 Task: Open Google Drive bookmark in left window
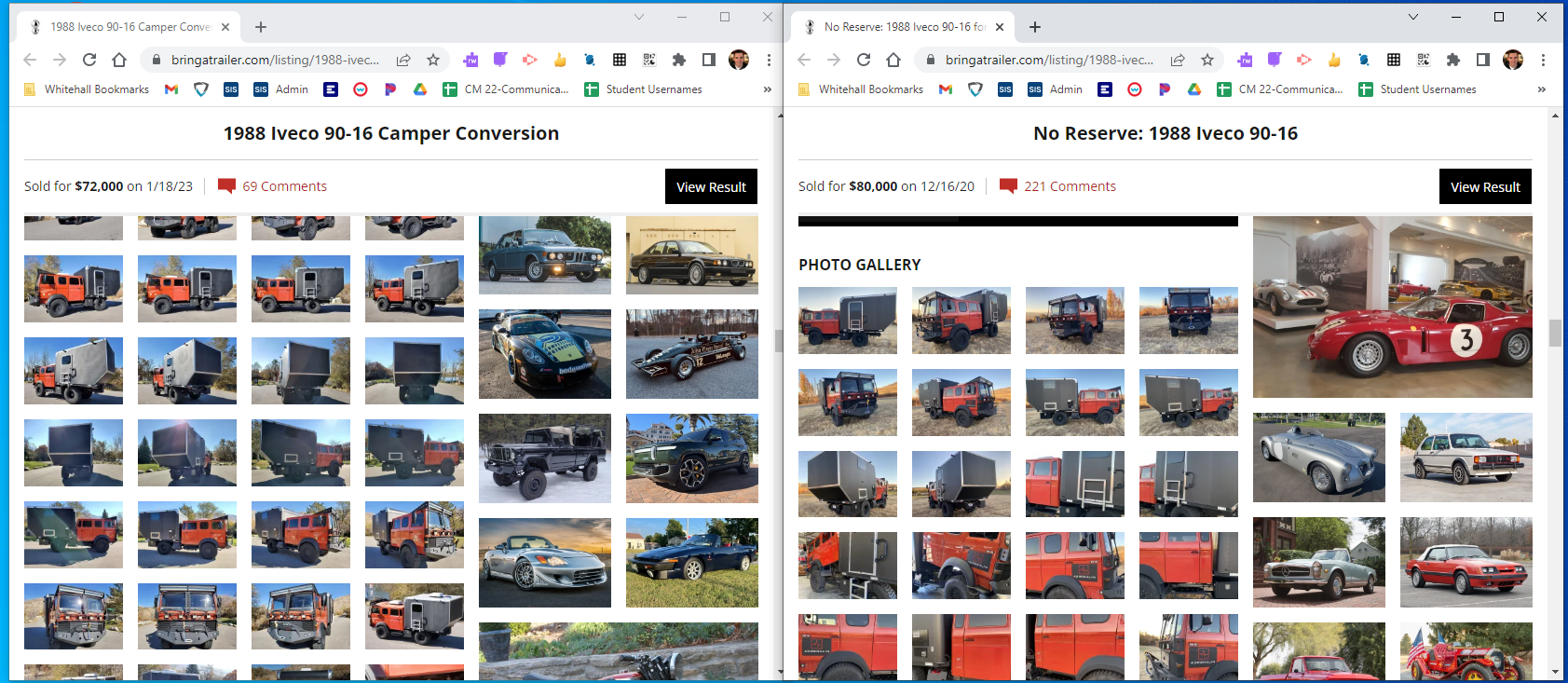(420, 89)
